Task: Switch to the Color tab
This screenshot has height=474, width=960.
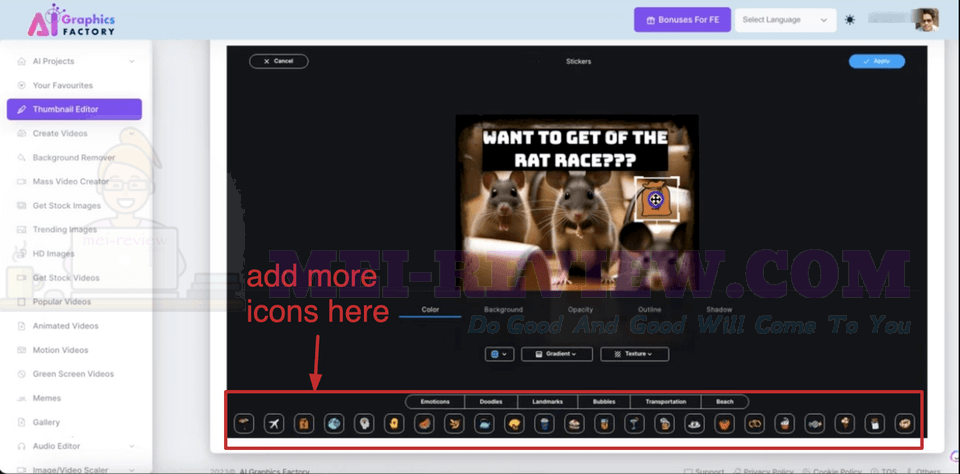Action: point(430,310)
